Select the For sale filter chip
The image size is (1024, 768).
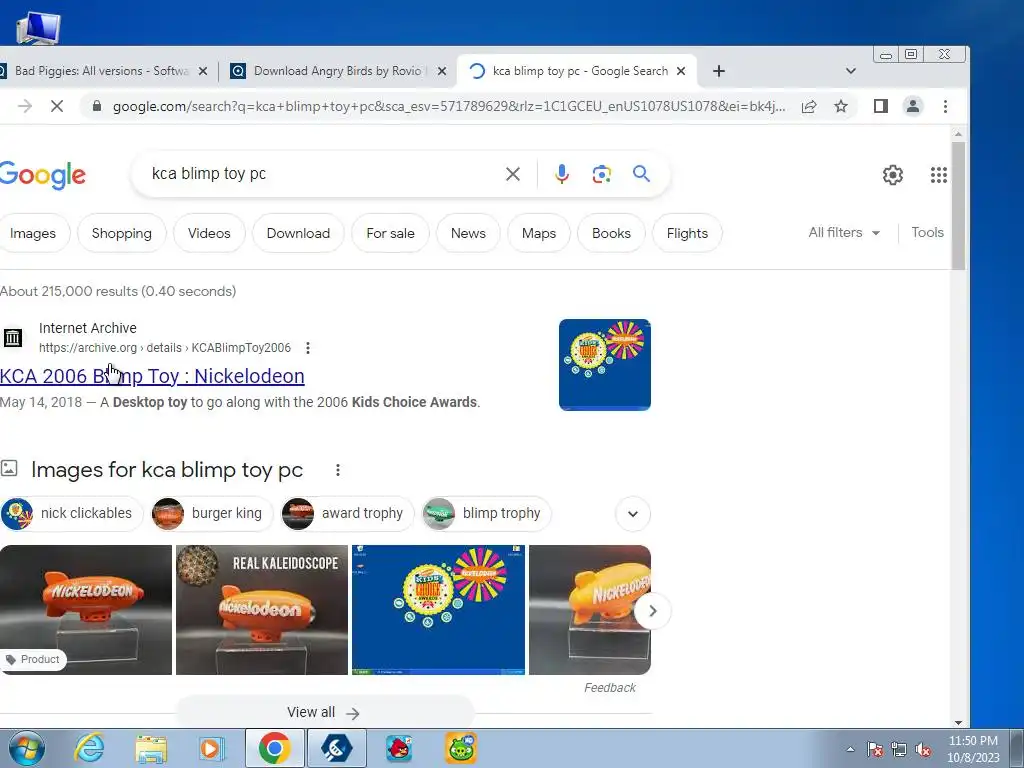(x=390, y=233)
